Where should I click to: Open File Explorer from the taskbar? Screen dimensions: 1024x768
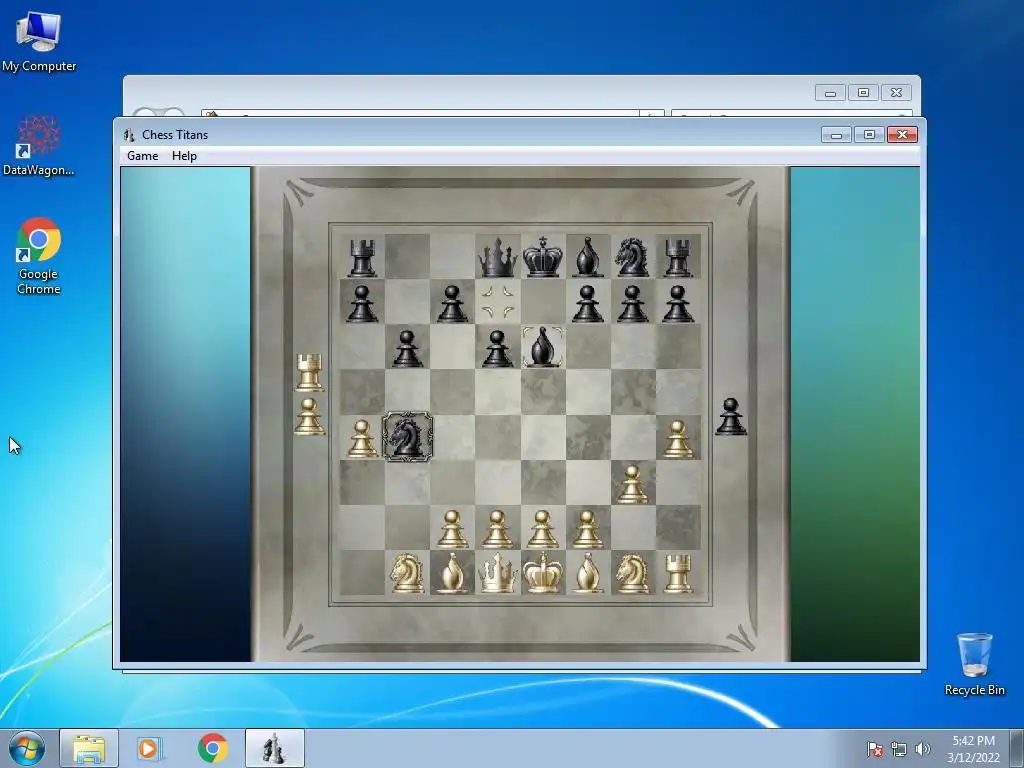click(89, 748)
